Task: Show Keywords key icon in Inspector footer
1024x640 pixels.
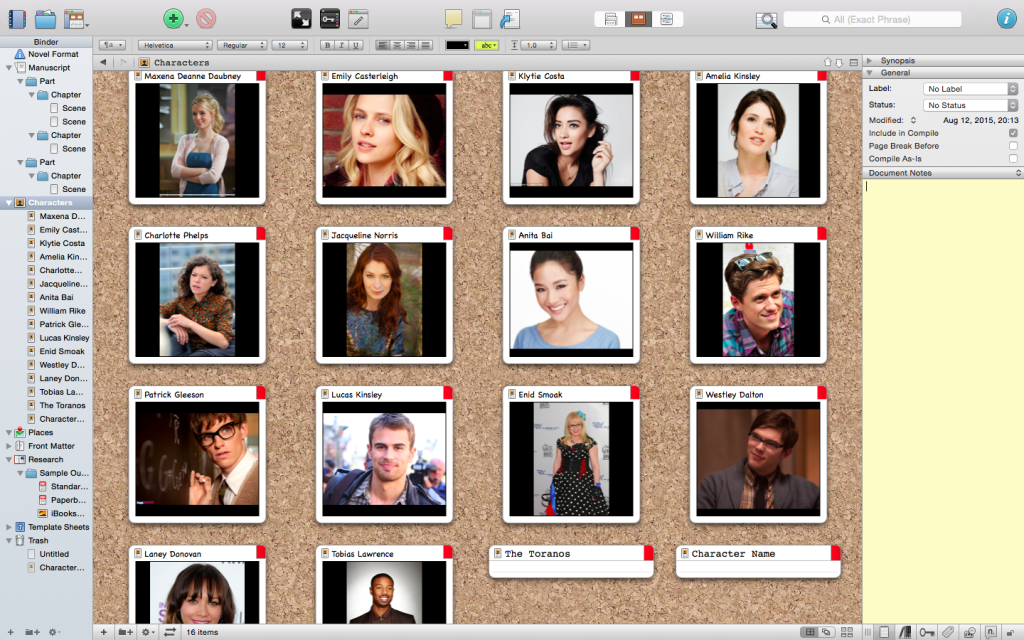Action: (x=926, y=632)
